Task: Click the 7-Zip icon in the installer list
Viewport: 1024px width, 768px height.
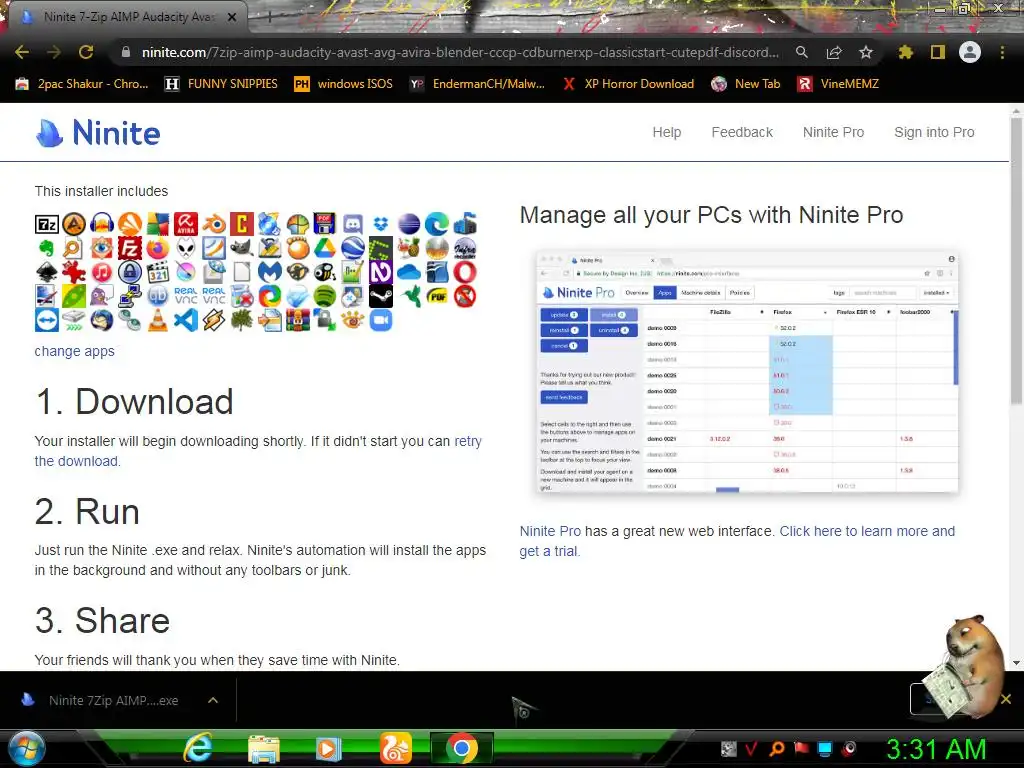Action: (46, 225)
